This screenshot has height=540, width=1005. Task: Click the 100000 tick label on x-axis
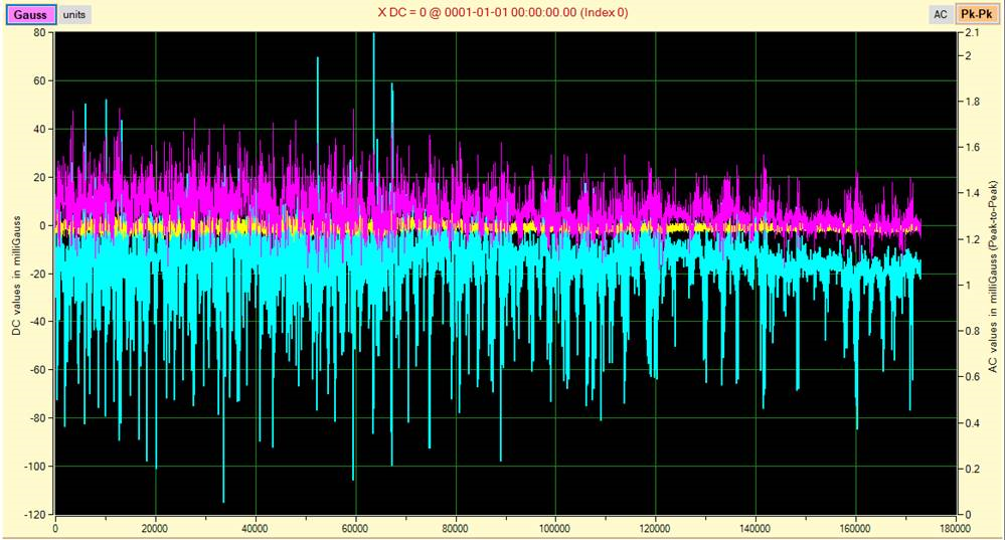click(x=554, y=529)
